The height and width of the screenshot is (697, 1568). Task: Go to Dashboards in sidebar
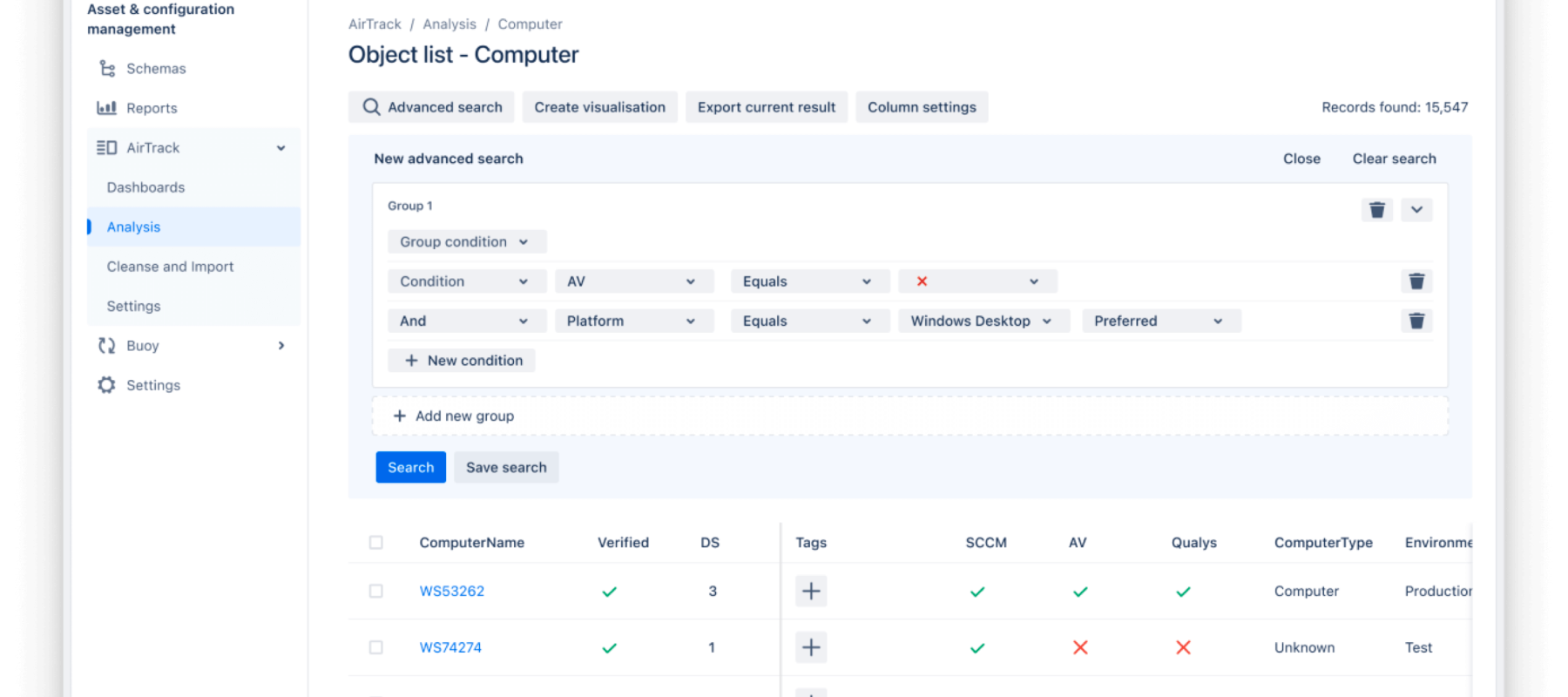[x=145, y=187]
